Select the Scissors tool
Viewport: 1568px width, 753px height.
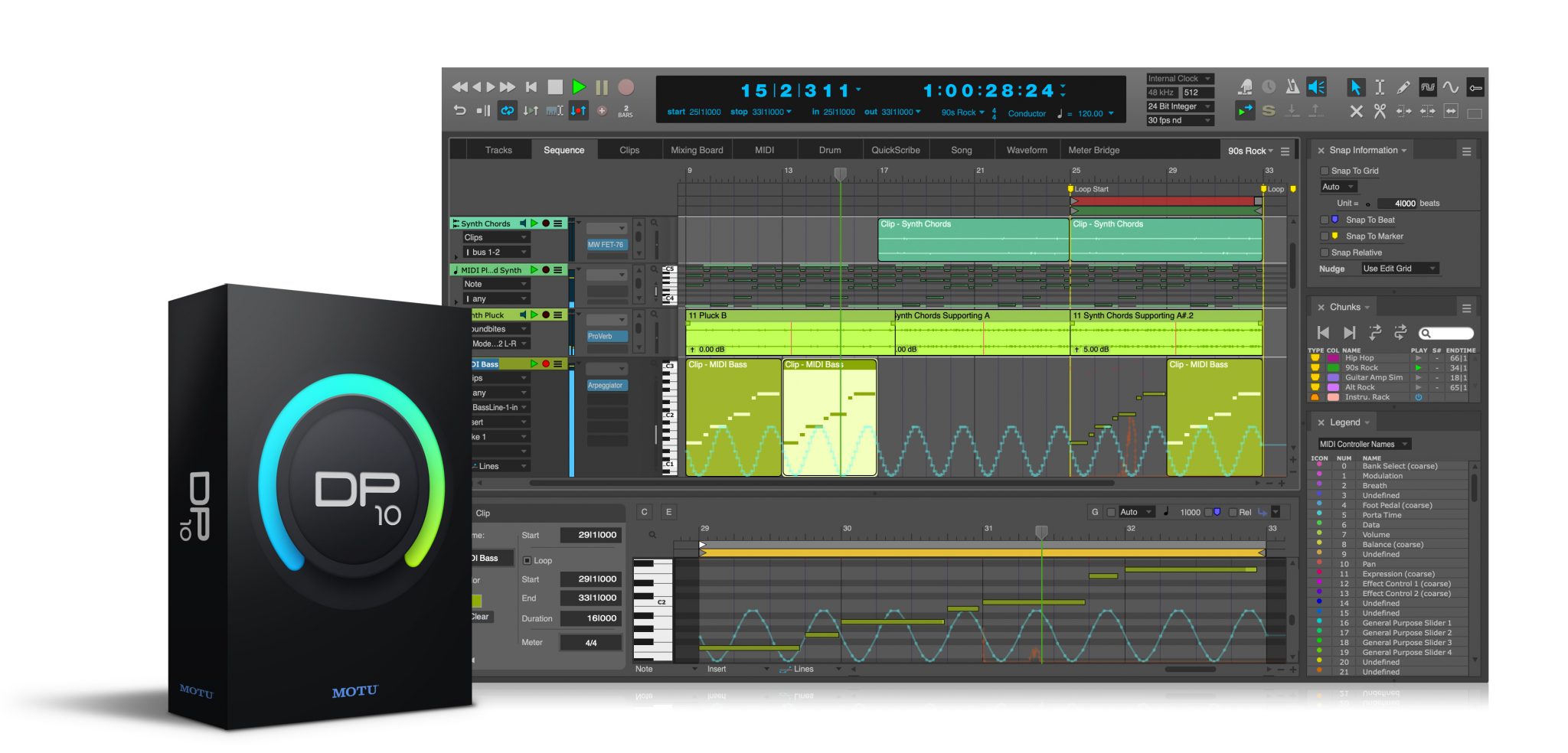(1380, 112)
